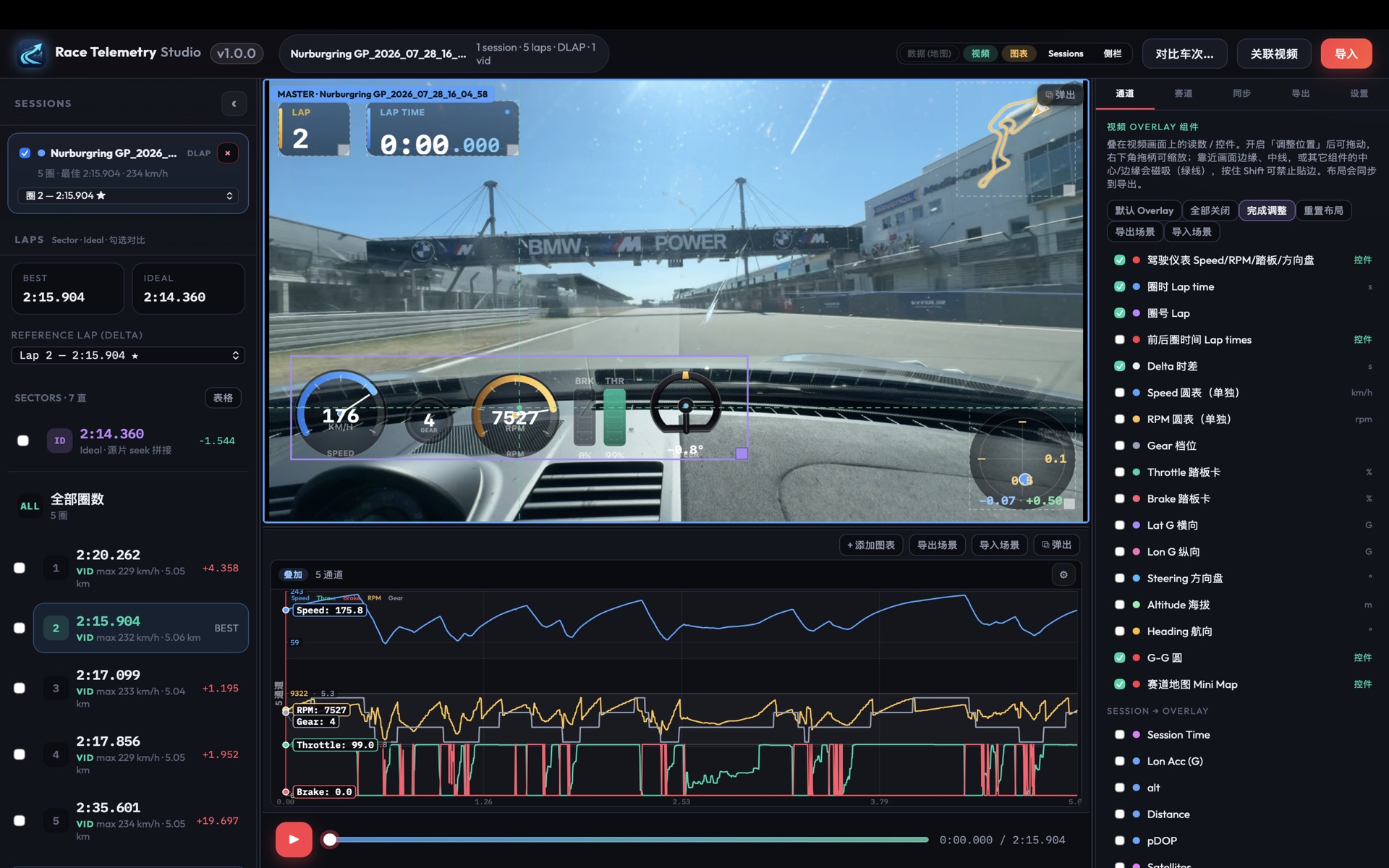The width and height of the screenshot is (1389, 868).
Task: Pop out the chart panel
Action: coord(1056,545)
